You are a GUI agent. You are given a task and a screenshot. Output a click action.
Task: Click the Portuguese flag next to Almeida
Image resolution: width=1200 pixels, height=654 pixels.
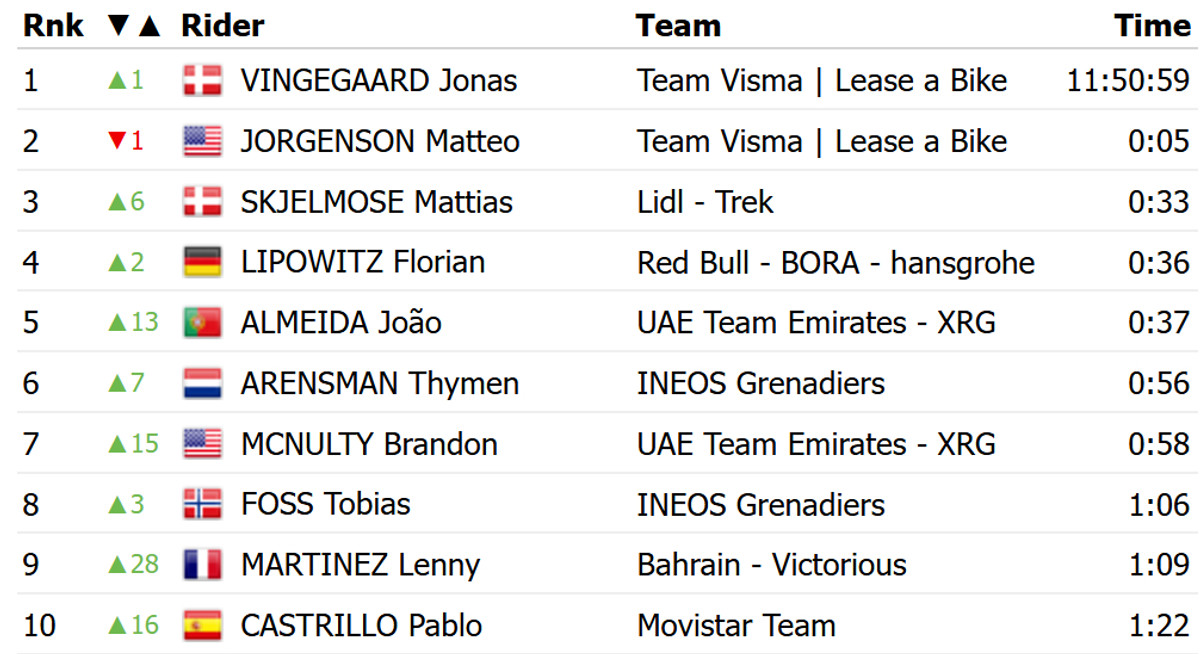(x=202, y=323)
